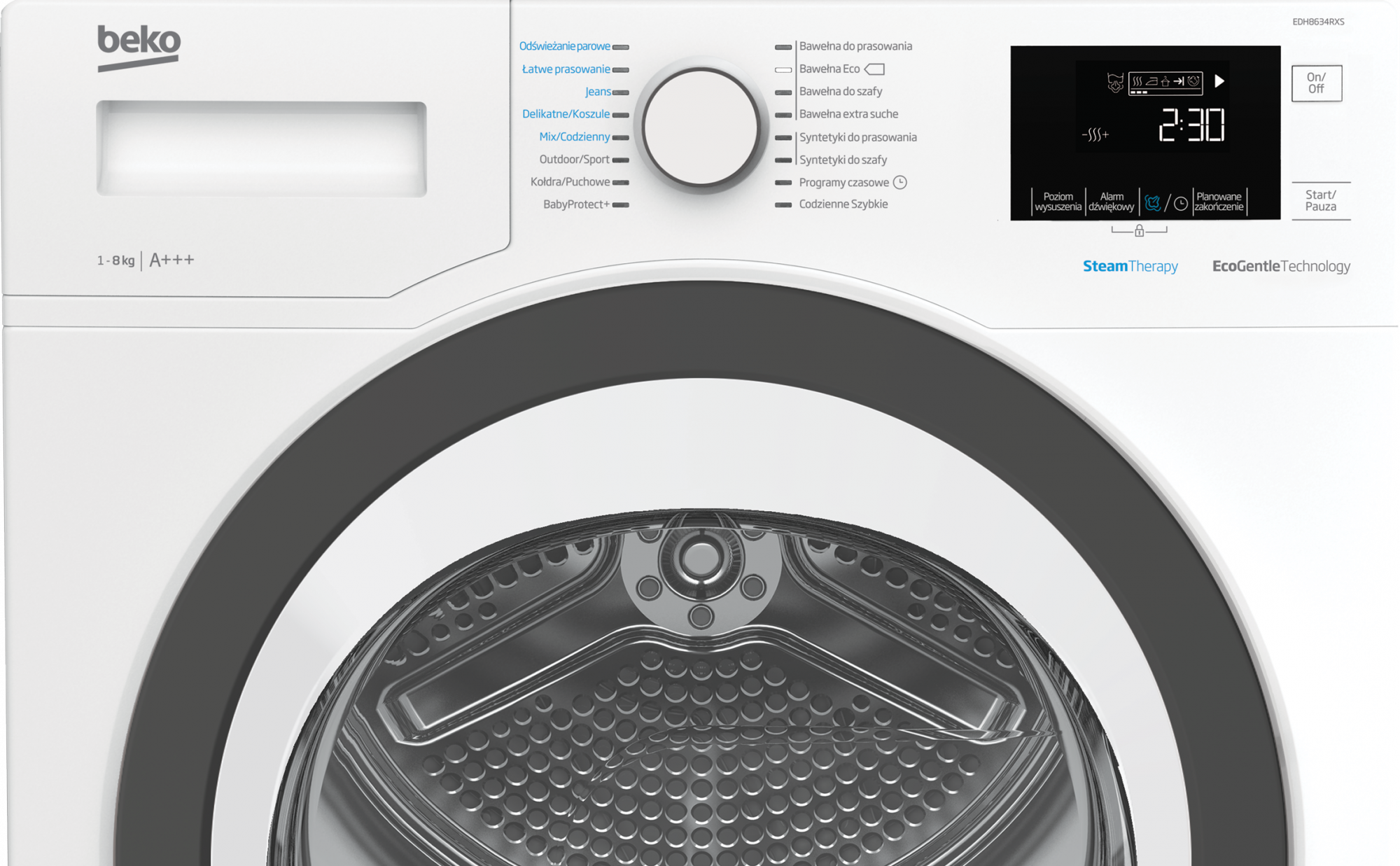
Task: Tap the iron-dry icon in progress bar
Action: [x=1151, y=81]
